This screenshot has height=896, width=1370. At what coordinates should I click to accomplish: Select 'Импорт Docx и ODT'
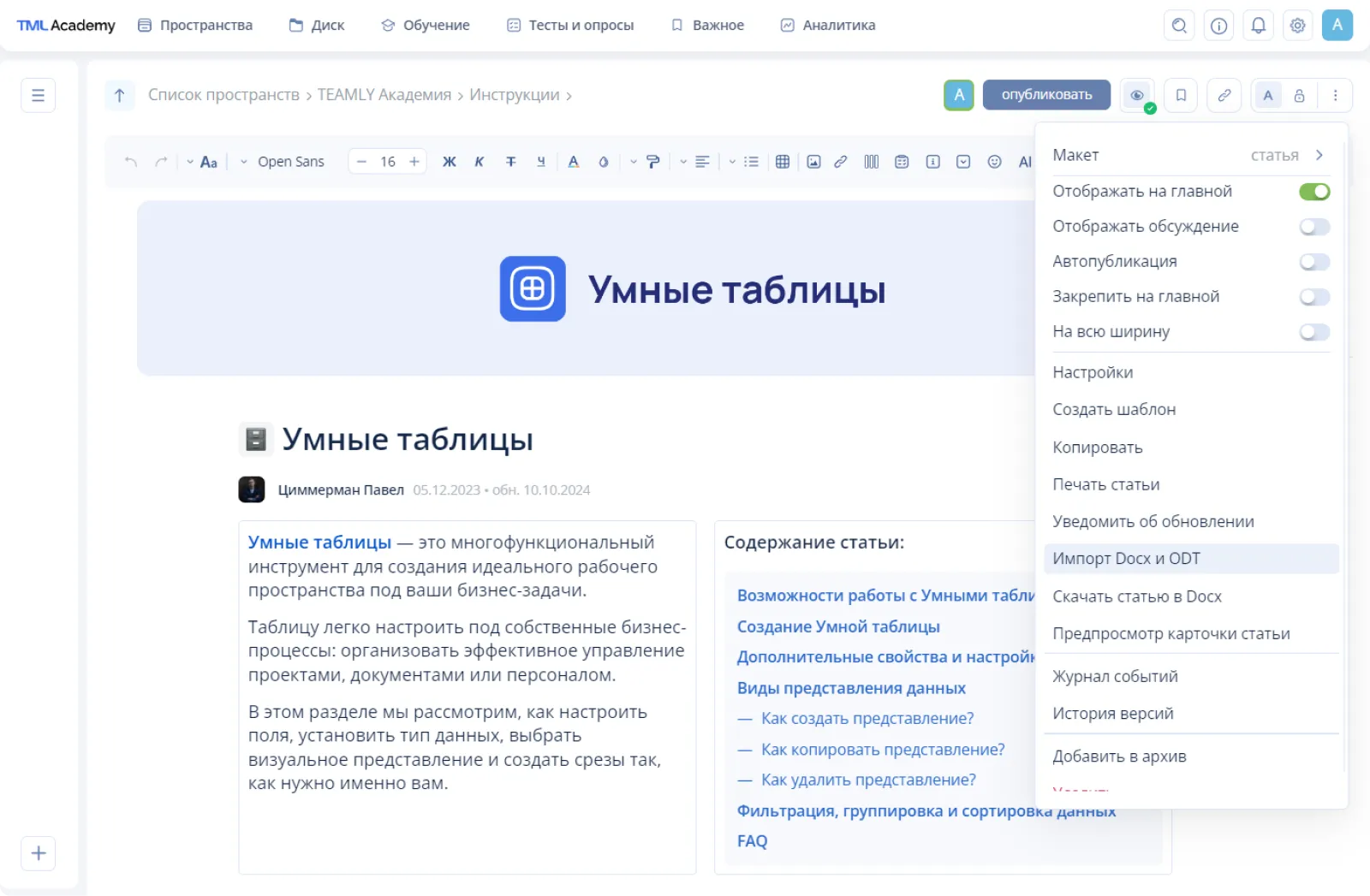[1191, 559]
